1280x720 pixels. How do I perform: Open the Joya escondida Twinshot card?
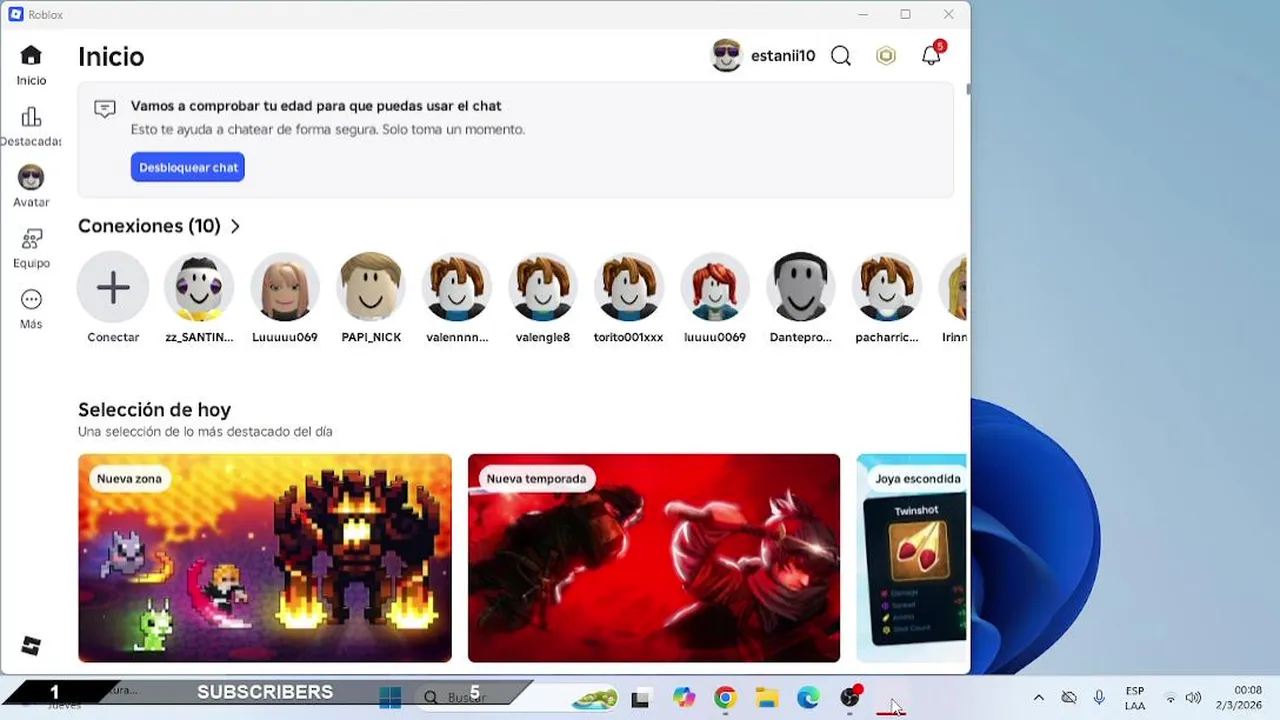click(x=912, y=558)
